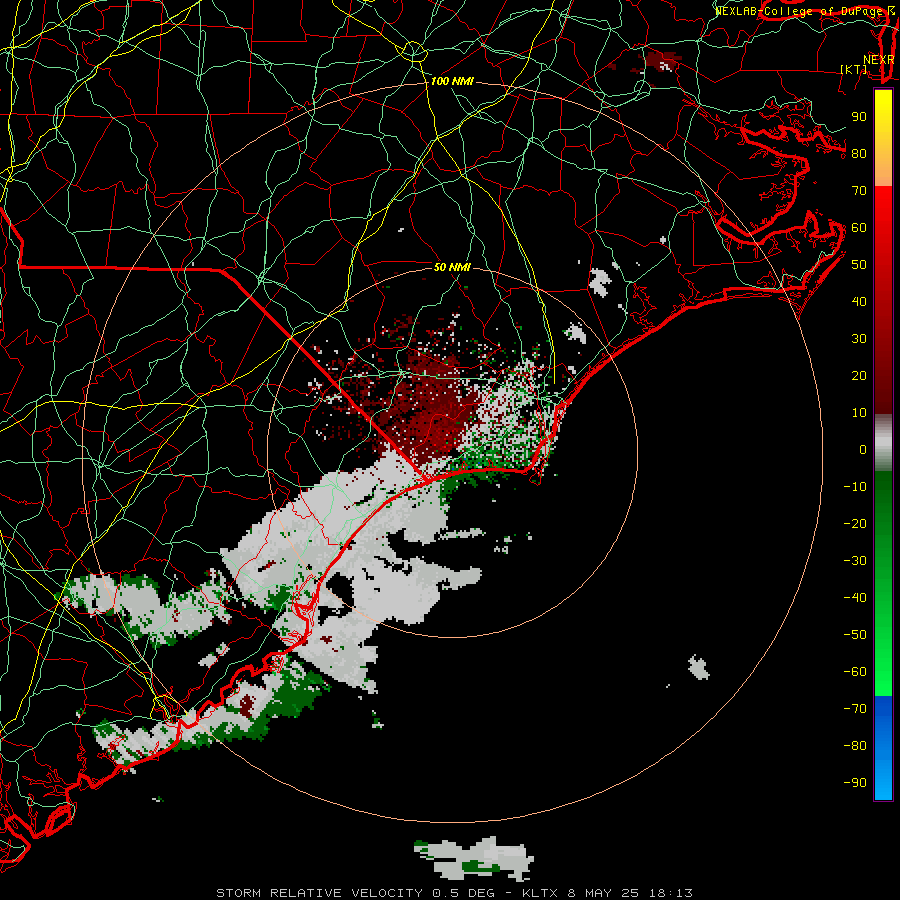Click the positive 50 scale value
The height and width of the screenshot is (900, 900).
click(x=859, y=265)
